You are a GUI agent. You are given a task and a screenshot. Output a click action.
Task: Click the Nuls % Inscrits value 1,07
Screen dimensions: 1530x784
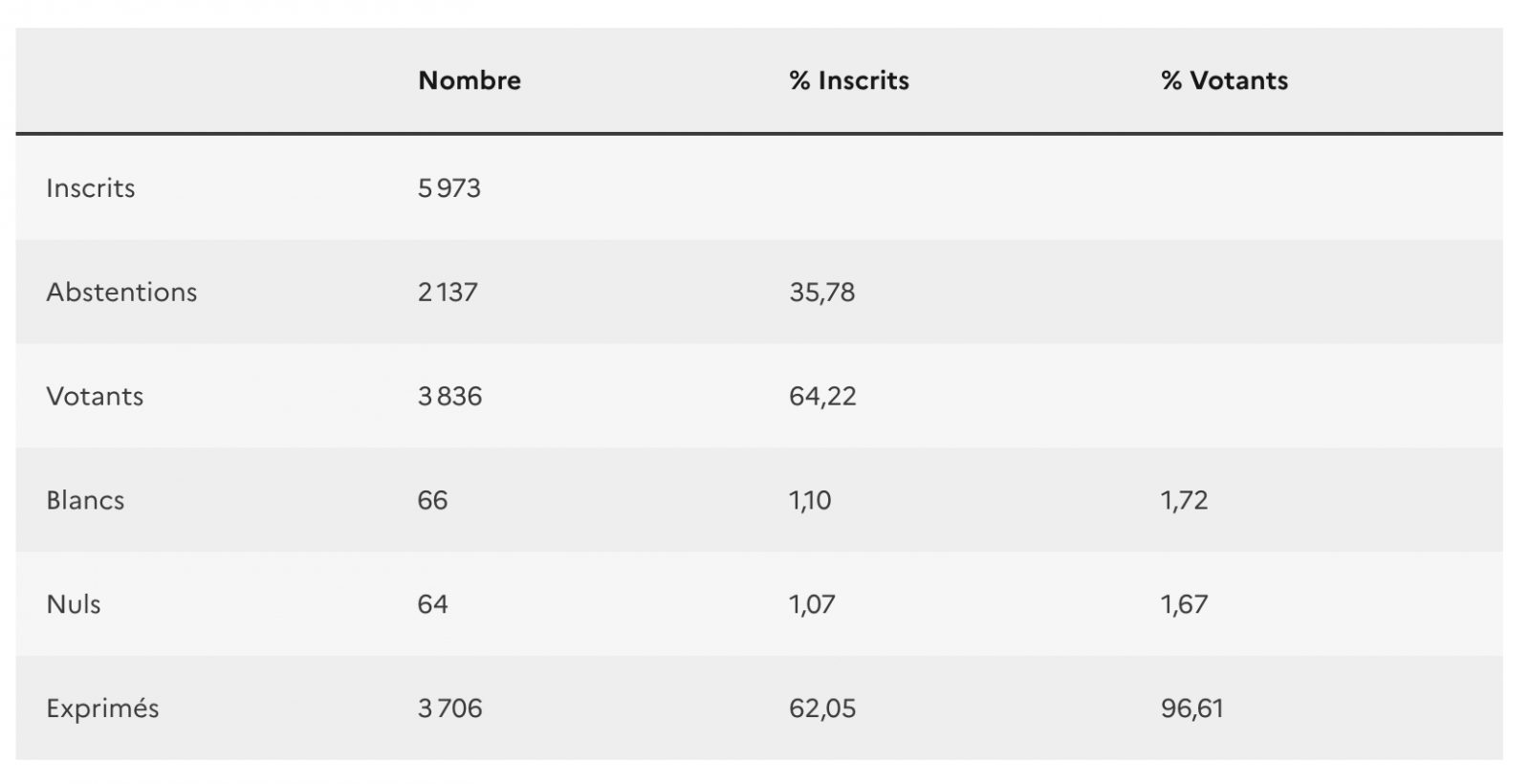coord(812,605)
